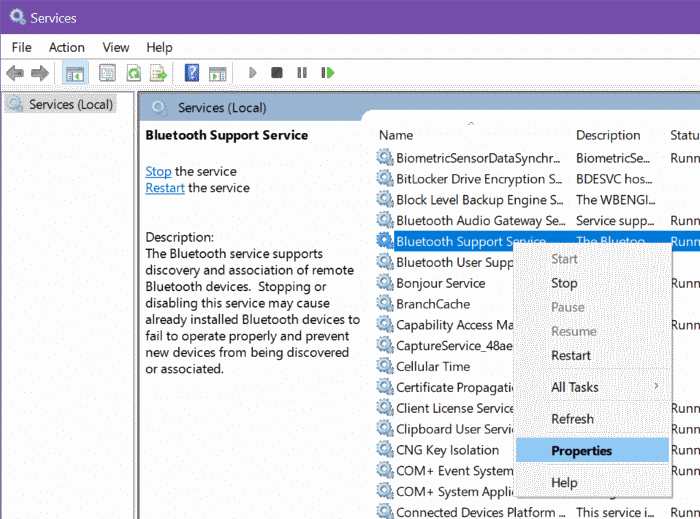Click the gear icon beside BiometricSensorDataSynchr
700x519 pixels.
(x=384, y=157)
